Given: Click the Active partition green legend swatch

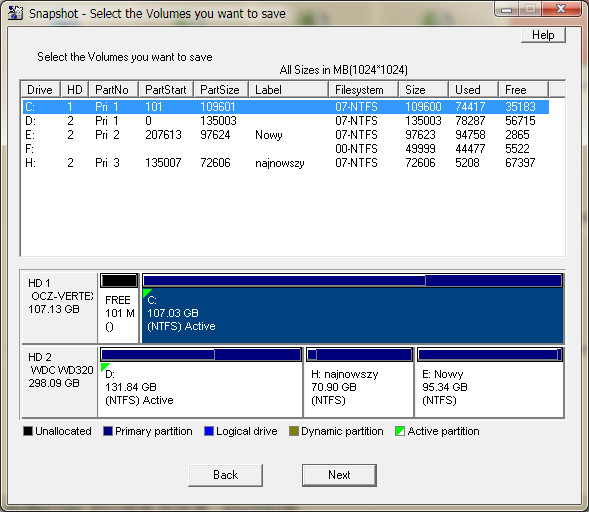Looking at the screenshot, I should (x=400, y=431).
